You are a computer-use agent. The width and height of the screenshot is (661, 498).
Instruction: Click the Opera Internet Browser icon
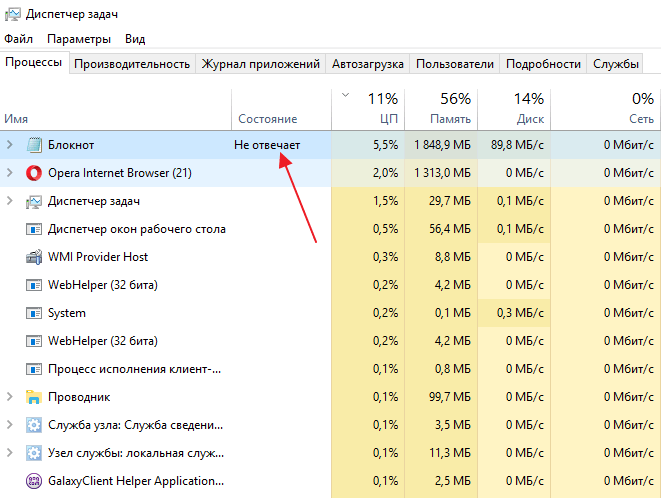[34, 173]
